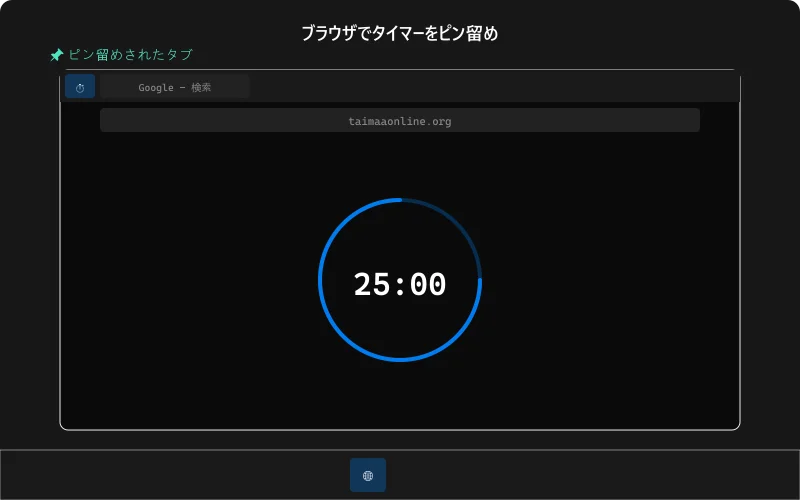Click the green pushpin icon

[57, 55]
